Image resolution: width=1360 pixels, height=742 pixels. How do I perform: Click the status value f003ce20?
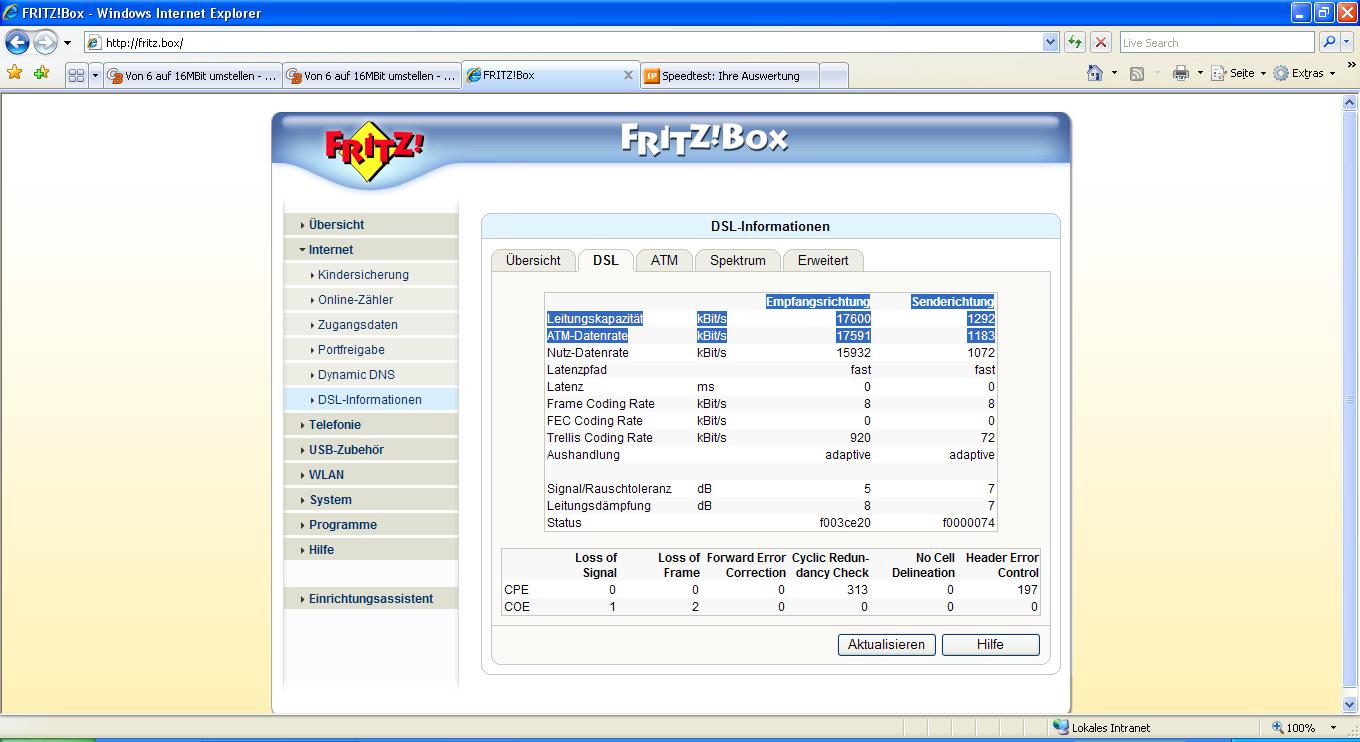(x=845, y=523)
